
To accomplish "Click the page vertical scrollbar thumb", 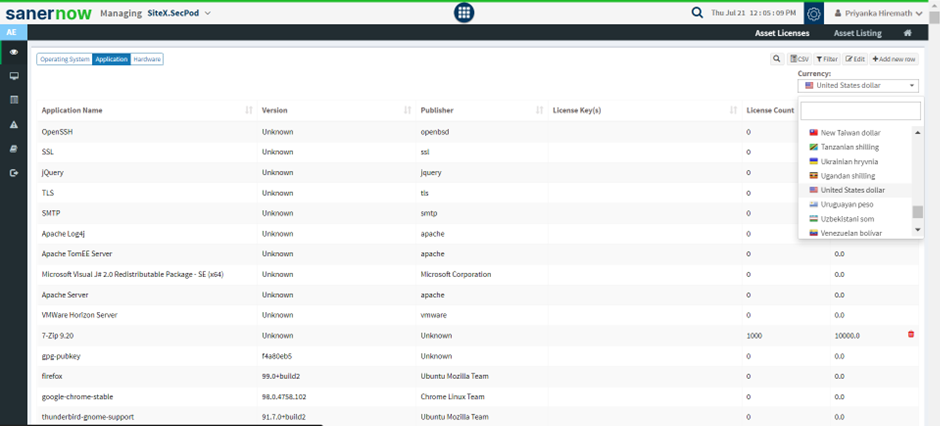I will pos(934,17).
